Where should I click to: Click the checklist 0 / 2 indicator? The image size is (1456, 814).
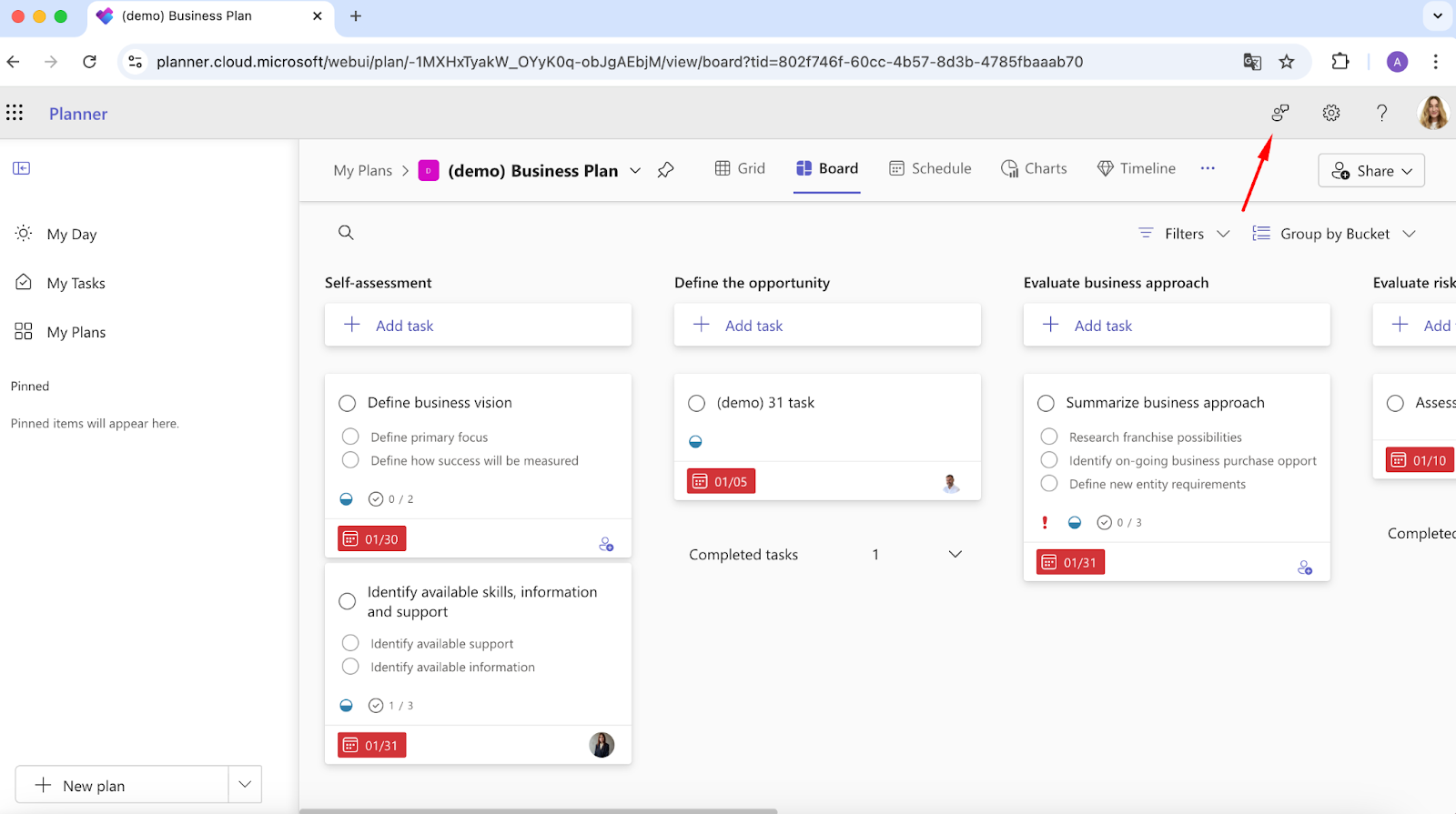pyautogui.click(x=390, y=499)
